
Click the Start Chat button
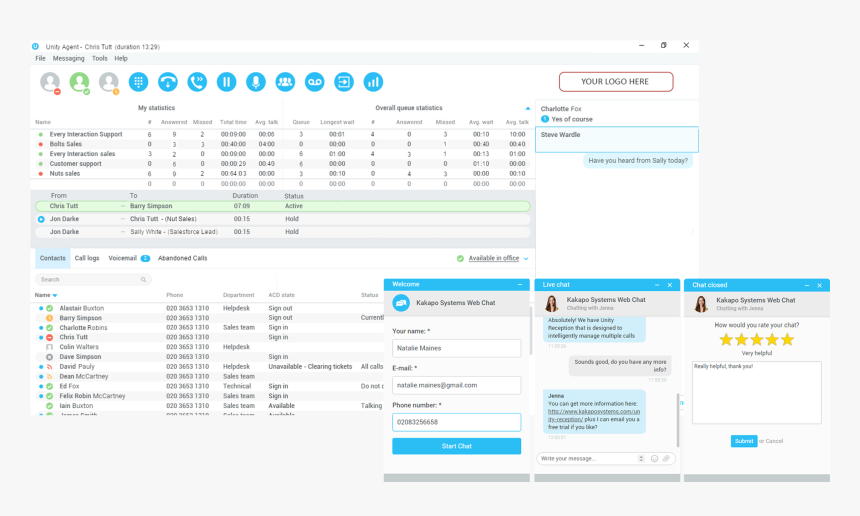(x=456, y=446)
